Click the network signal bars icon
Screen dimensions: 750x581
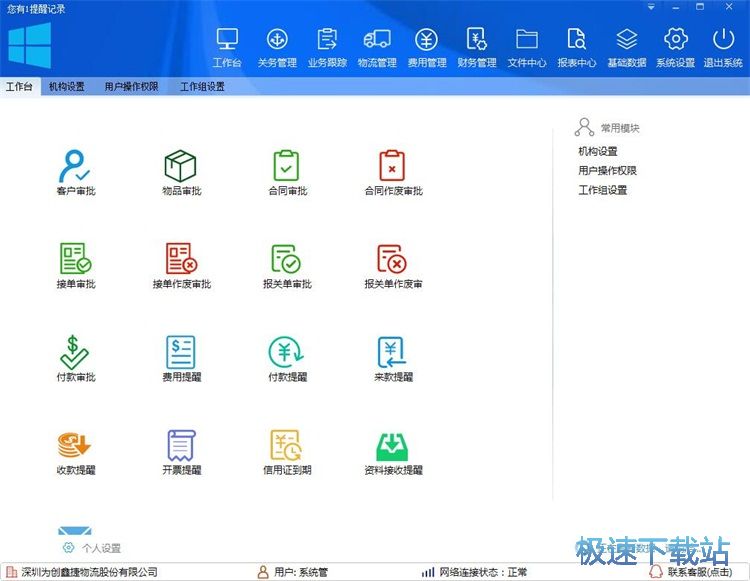[428, 572]
